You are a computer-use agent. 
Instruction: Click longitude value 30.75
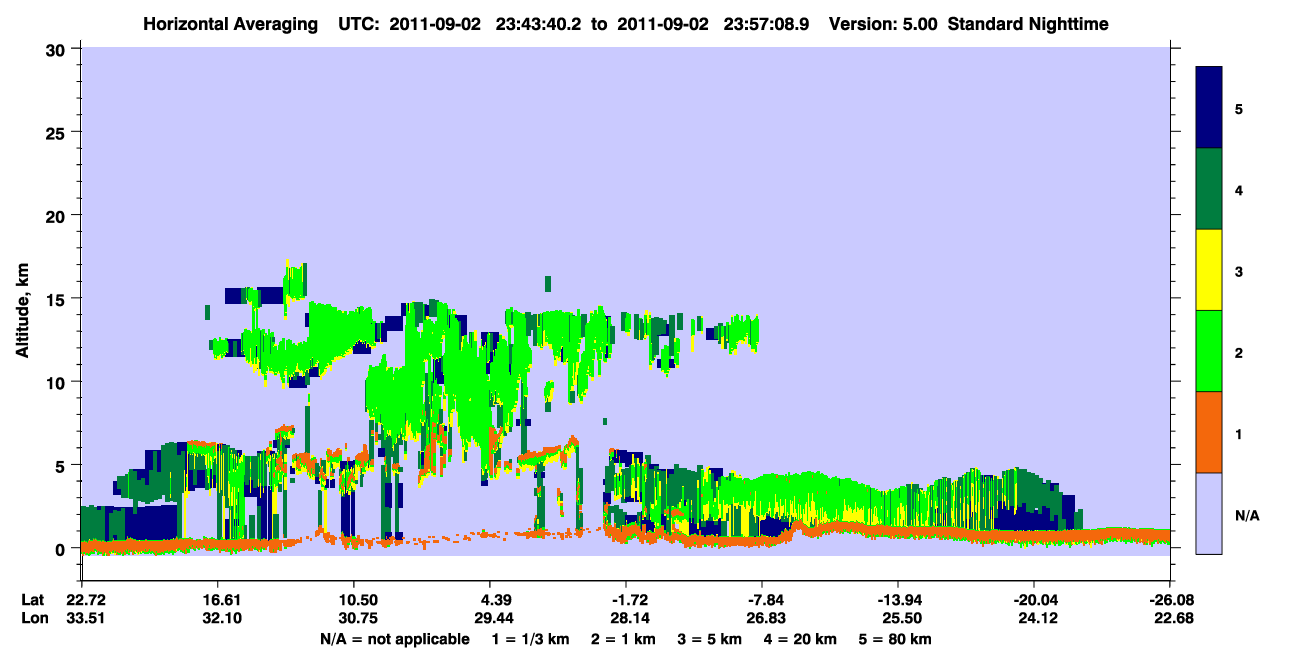click(353, 618)
